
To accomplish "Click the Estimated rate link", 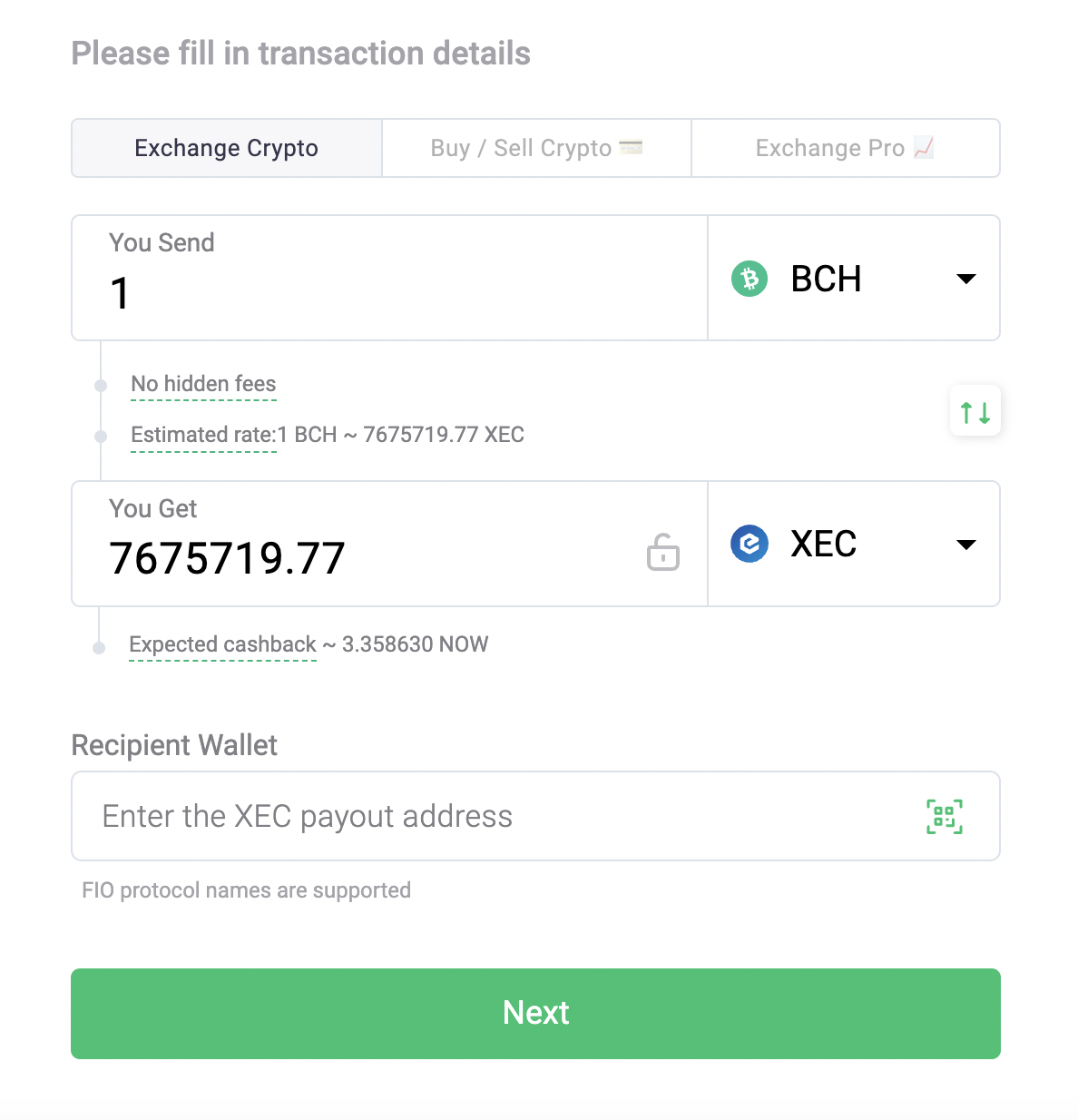I will point(203,435).
